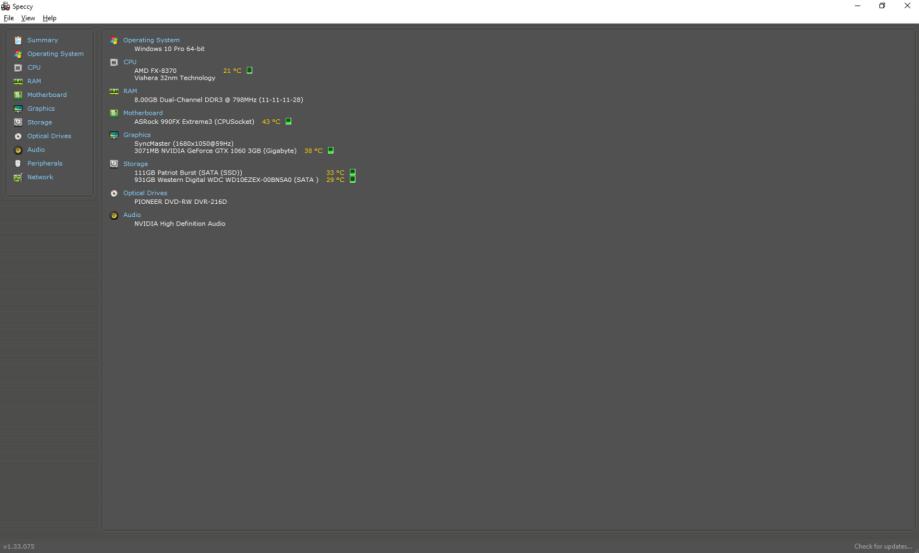
Task: Click the Motherboard temperature status indicator
Action: click(x=288, y=121)
